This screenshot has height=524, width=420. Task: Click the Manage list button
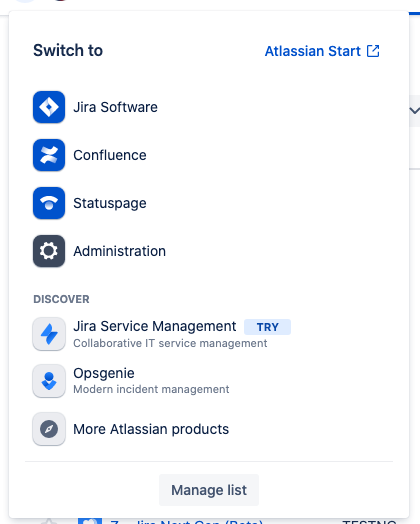click(x=209, y=490)
